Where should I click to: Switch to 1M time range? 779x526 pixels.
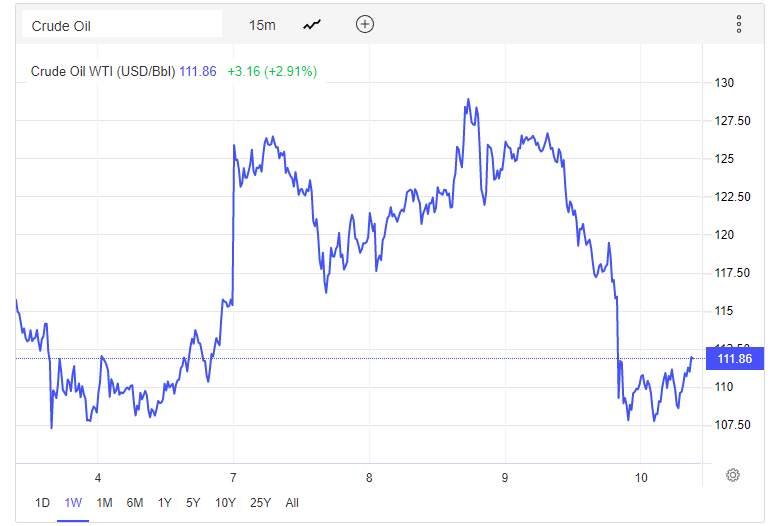pos(104,503)
